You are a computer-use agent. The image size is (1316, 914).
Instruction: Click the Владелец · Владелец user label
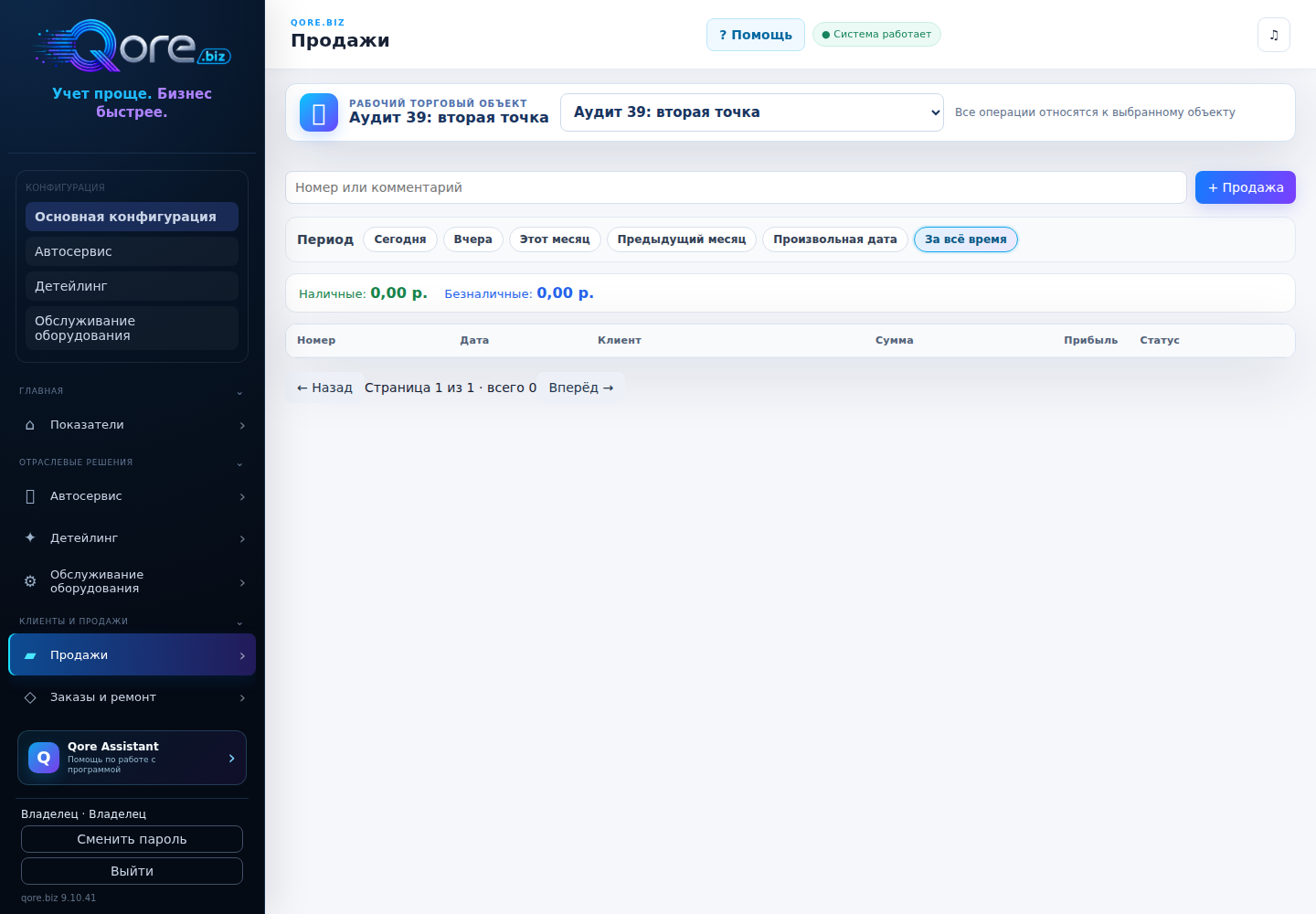coord(83,814)
